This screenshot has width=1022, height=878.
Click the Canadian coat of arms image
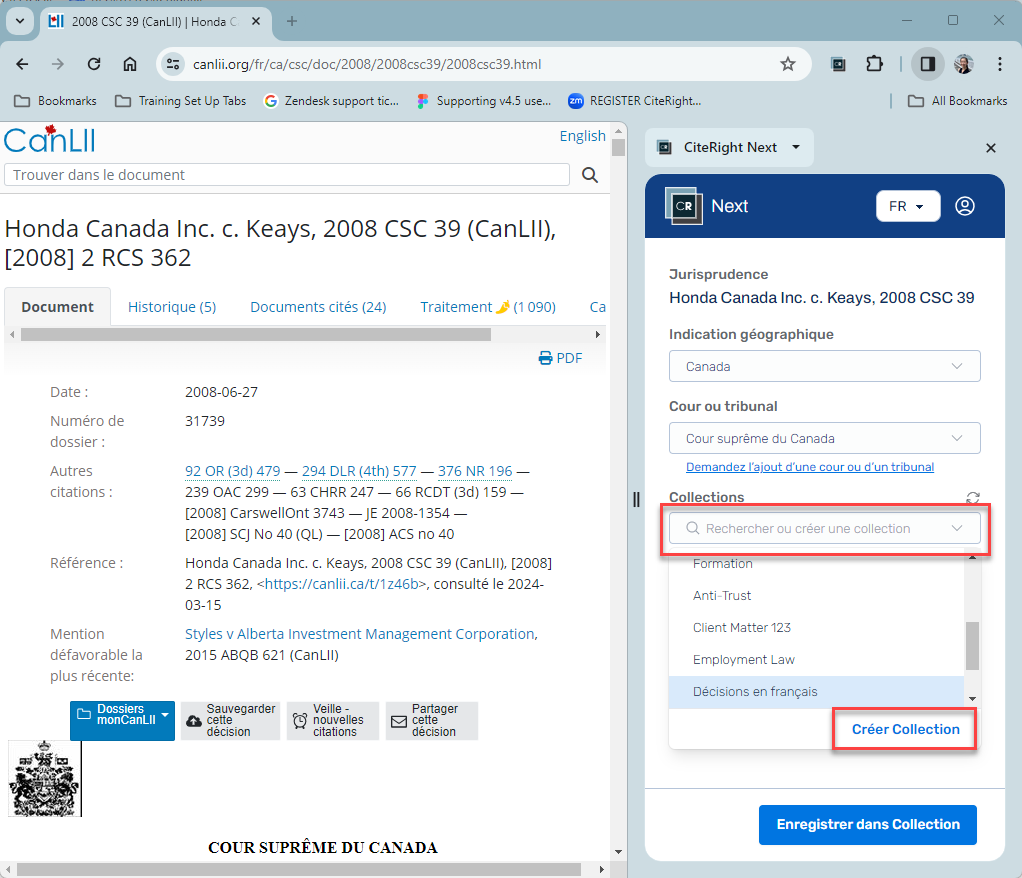pyautogui.click(x=45, y=778)
